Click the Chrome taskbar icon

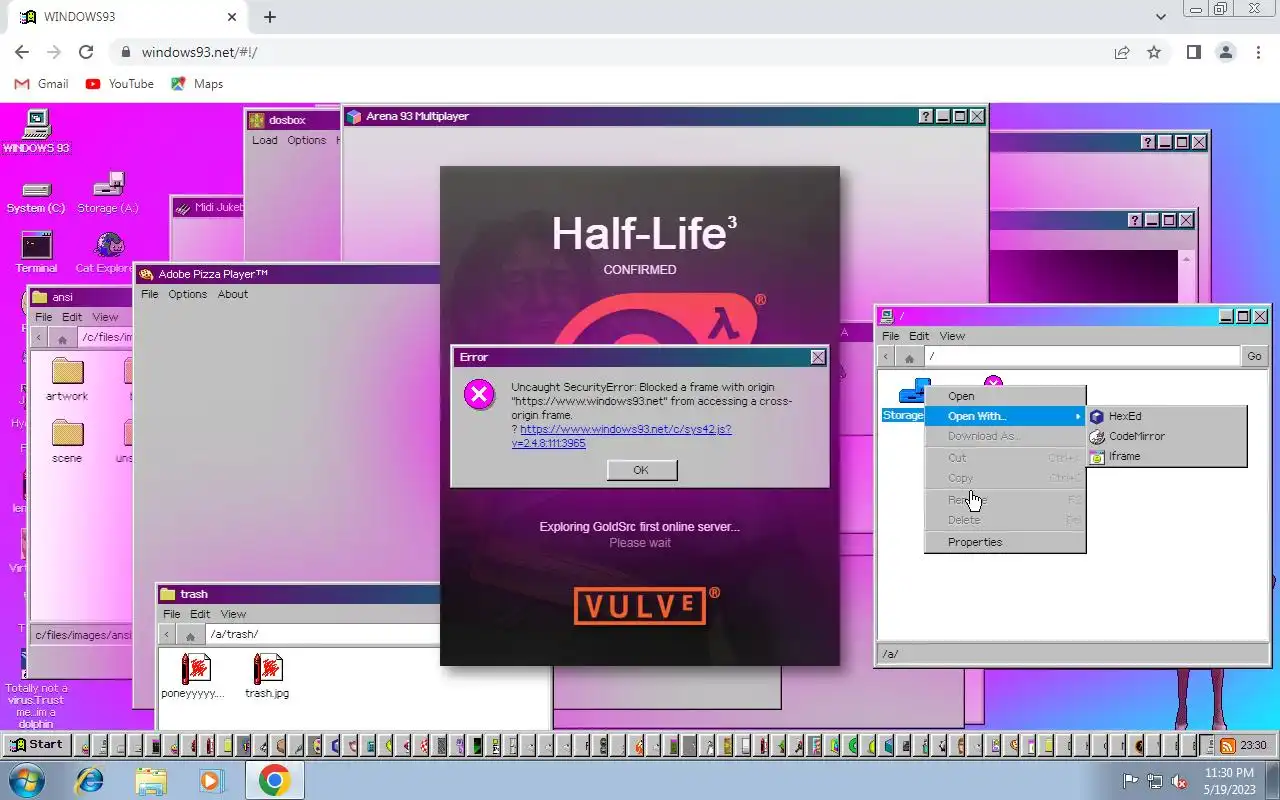274,780
